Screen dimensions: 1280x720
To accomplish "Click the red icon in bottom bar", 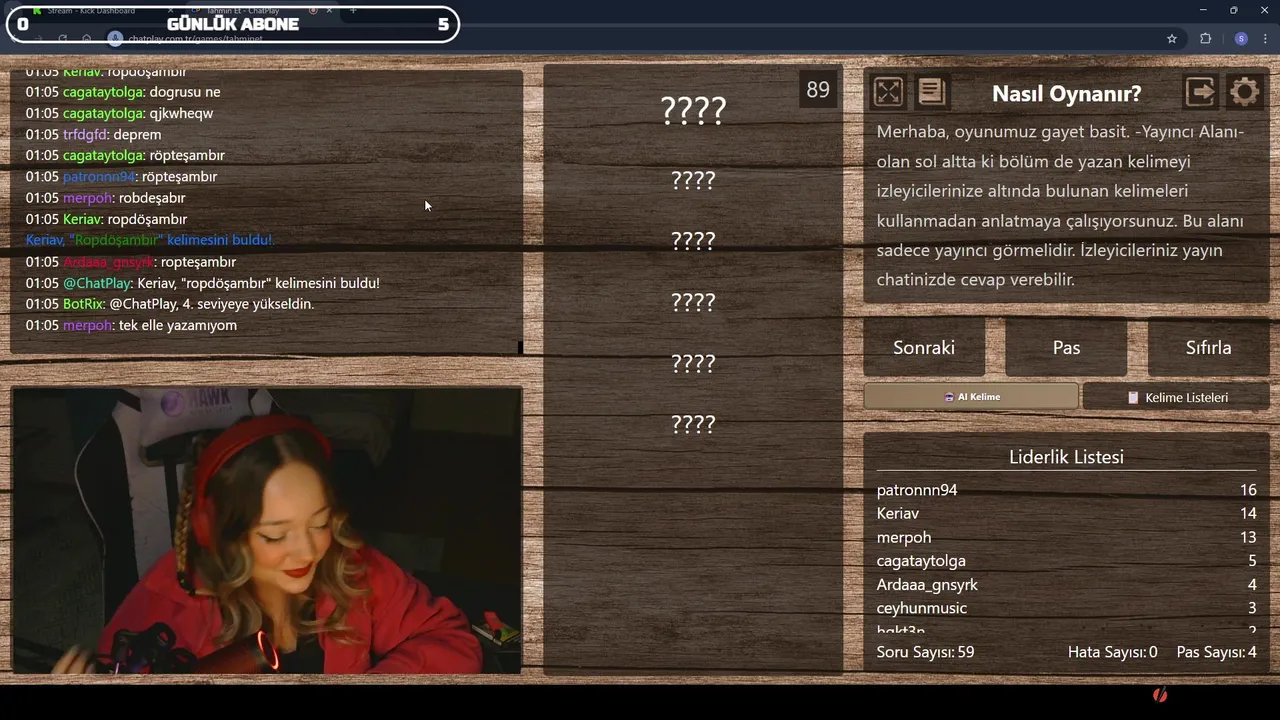I will pyautogui.click(x=1160, y=694).
